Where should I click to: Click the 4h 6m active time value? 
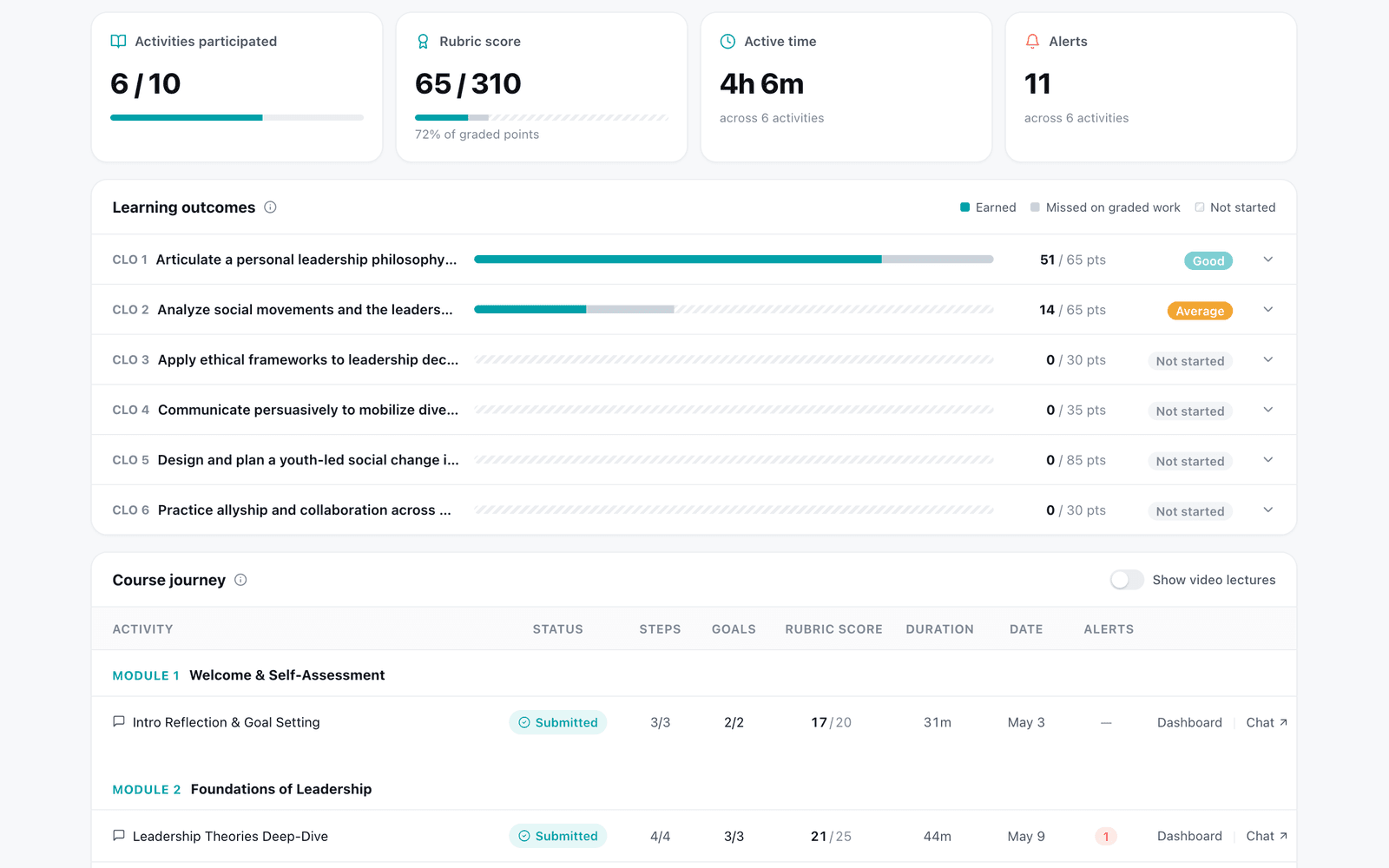(762, 83)
